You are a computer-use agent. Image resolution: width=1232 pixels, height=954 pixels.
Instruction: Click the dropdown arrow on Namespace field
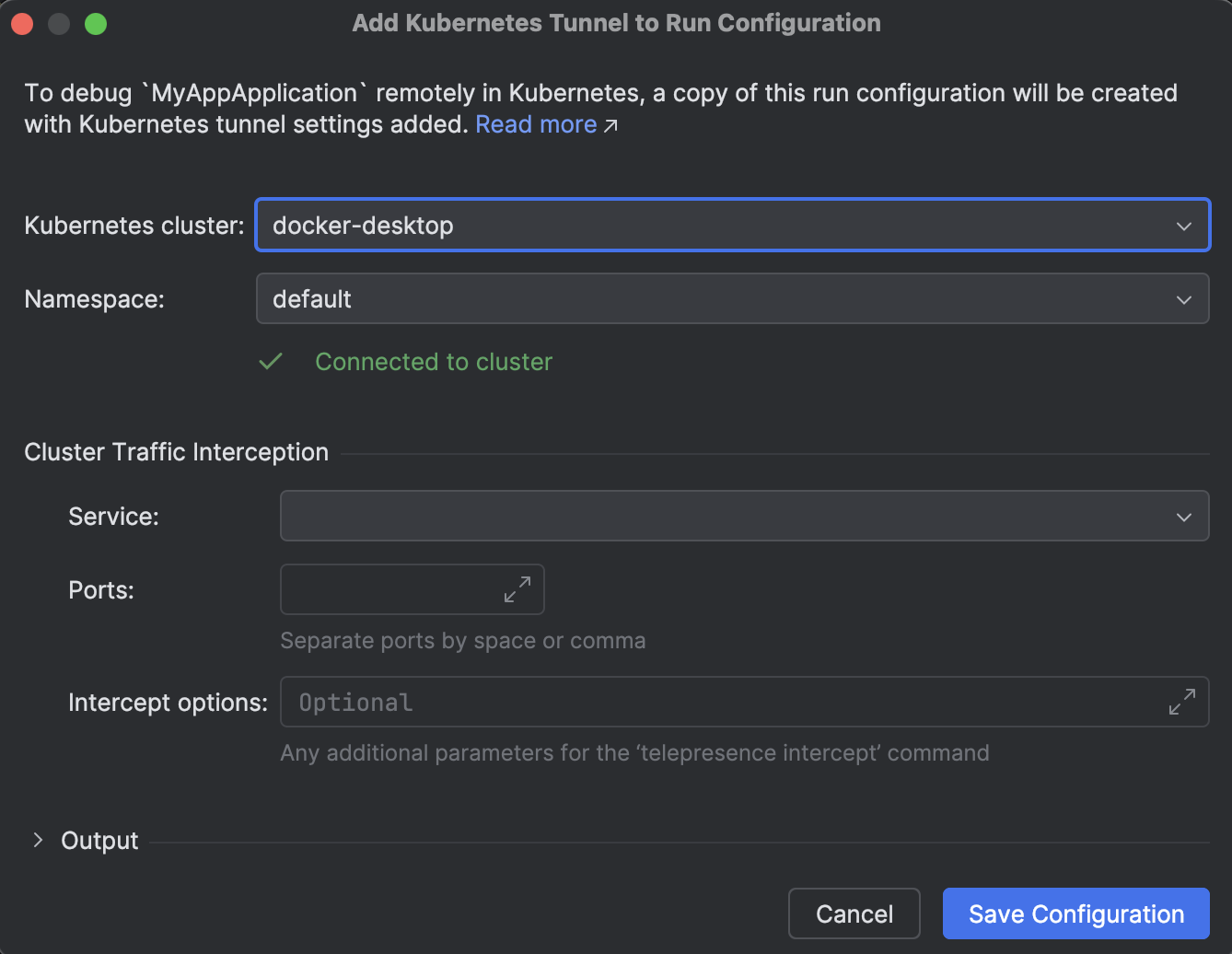coord(1184,298)
